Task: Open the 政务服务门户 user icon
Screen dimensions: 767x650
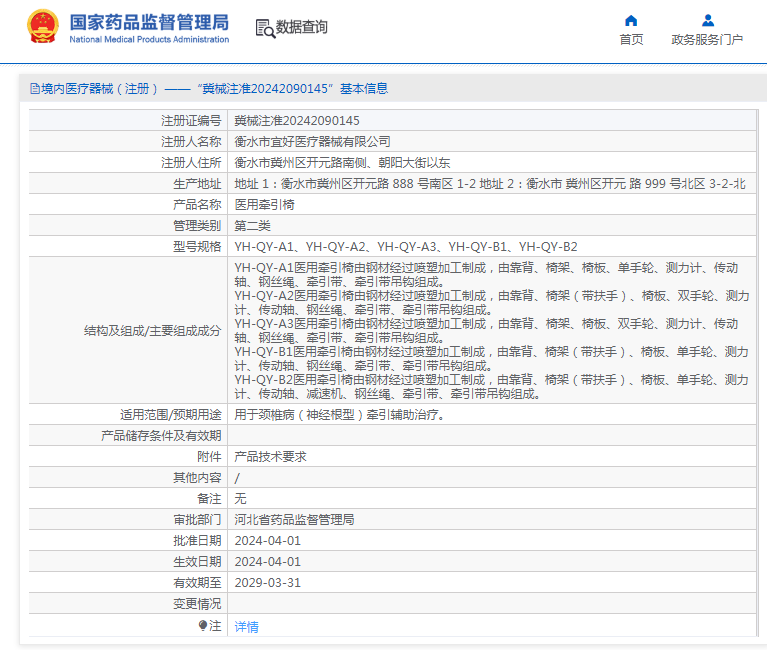Action: (707, 21)
